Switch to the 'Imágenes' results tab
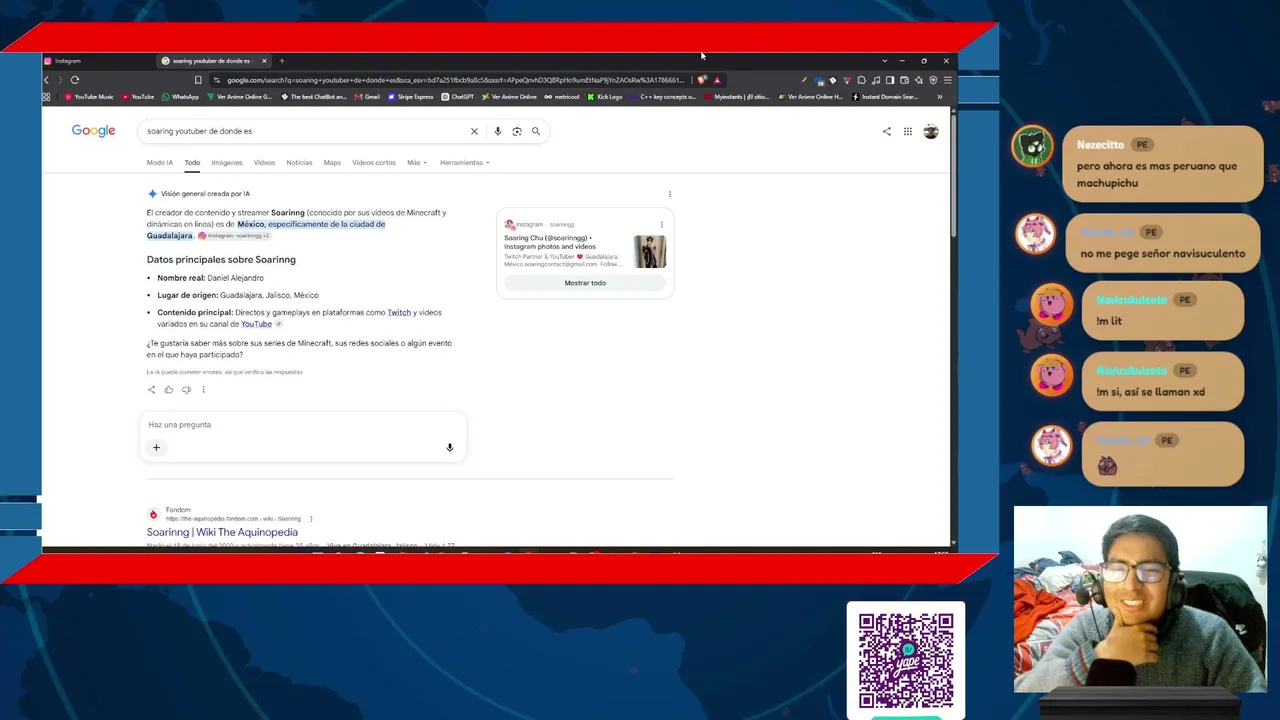This screenshot has width=1280, height=720. tap(227, 162)
